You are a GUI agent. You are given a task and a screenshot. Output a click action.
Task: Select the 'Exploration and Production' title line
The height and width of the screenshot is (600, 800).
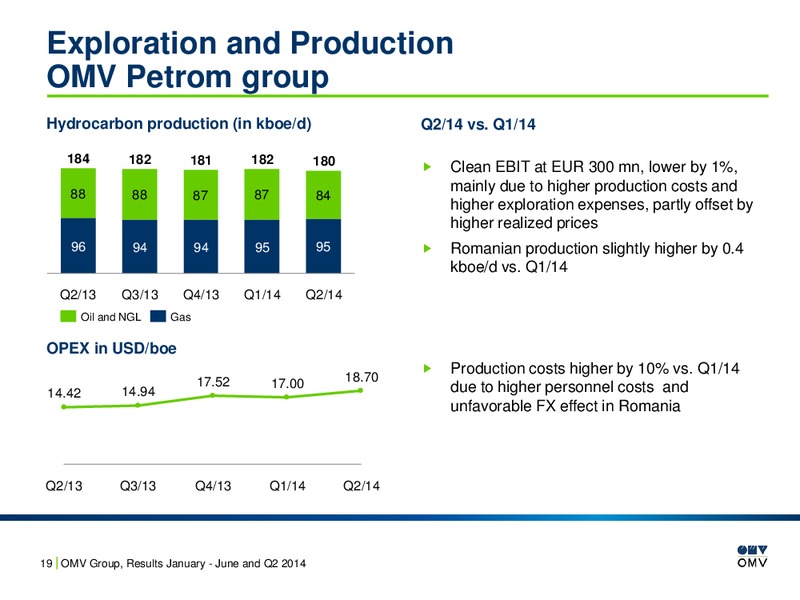coord(250,42)
